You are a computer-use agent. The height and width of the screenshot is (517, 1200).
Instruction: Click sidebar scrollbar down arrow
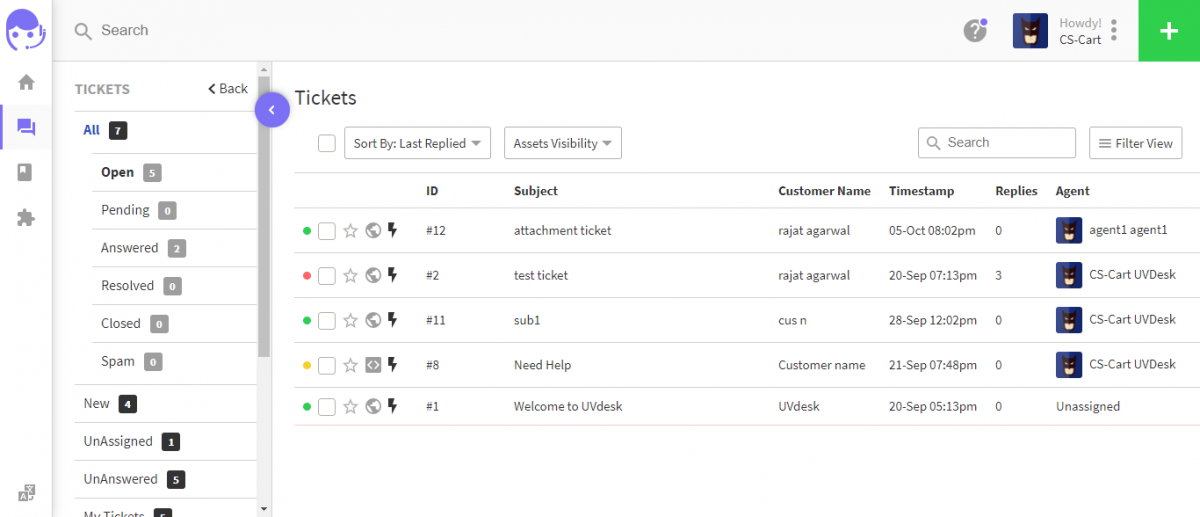264,509
